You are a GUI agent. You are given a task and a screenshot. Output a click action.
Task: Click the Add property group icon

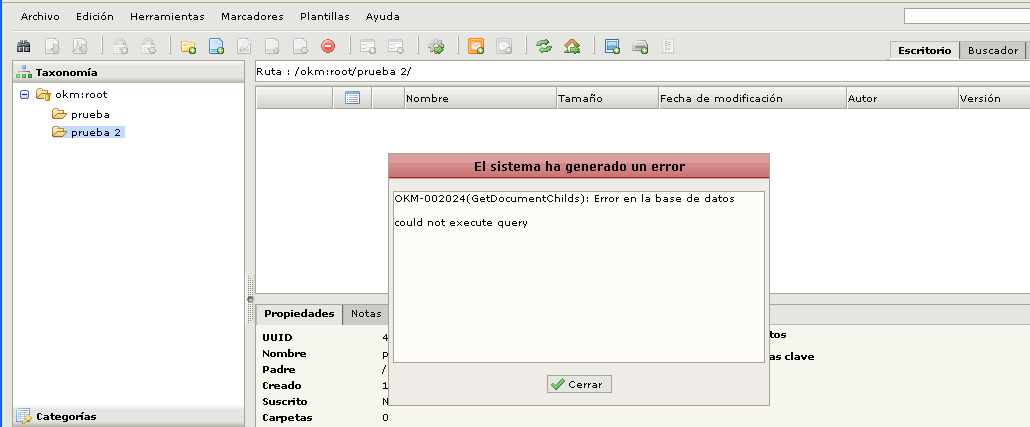[368, 47]
